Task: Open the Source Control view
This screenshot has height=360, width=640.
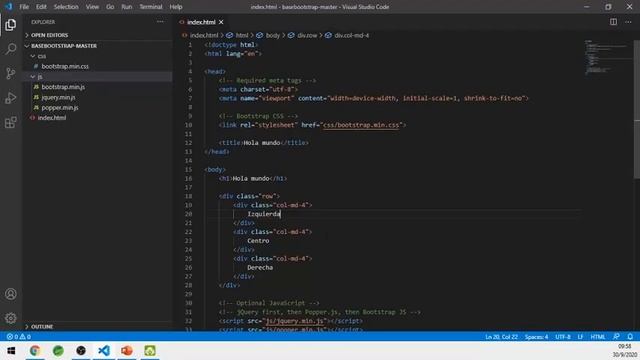Action: click(11, 73)
